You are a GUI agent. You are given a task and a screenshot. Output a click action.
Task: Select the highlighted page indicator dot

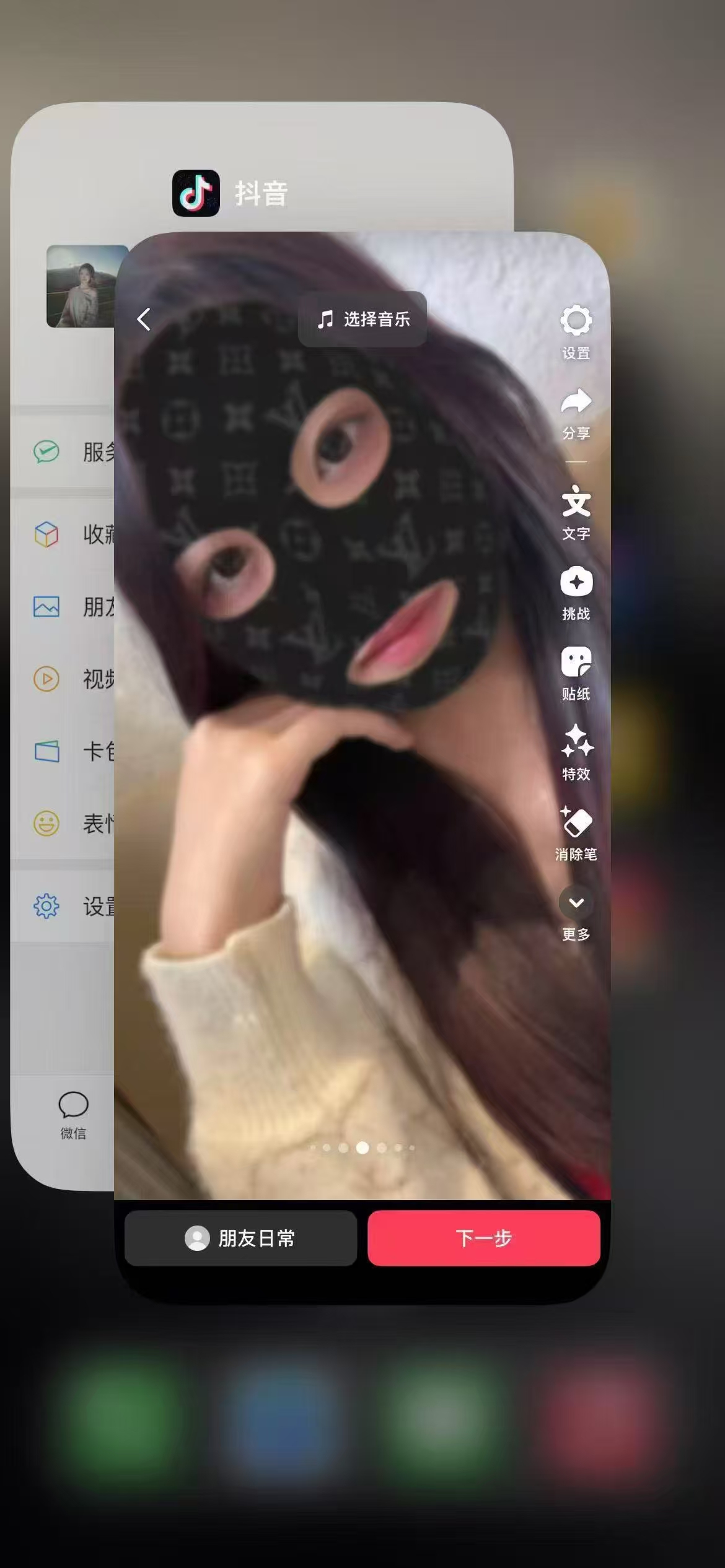point(362,1148)
